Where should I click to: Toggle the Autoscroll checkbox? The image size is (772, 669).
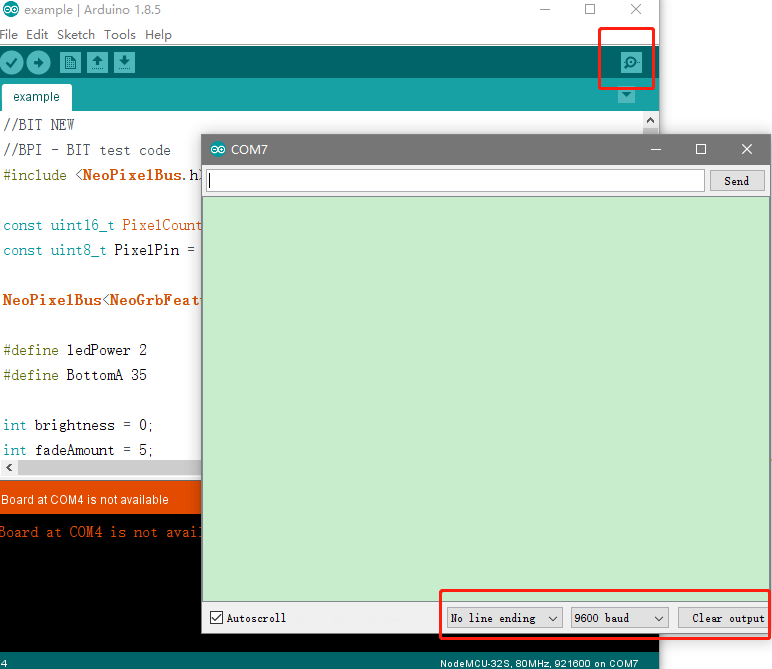pyautogui.click(x=217, y=618)
